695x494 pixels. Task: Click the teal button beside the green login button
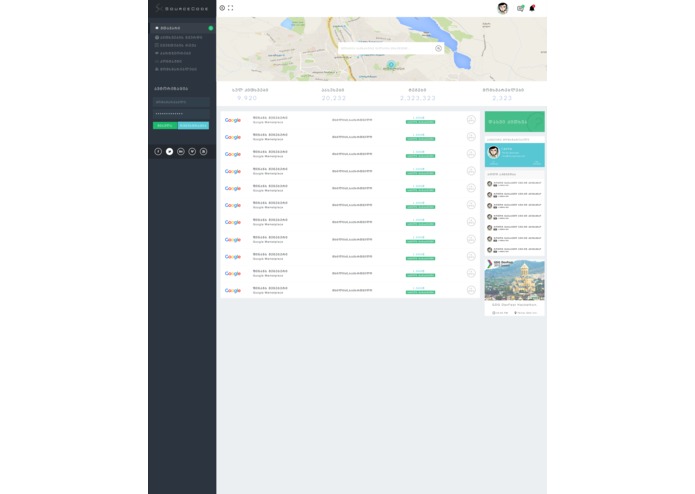193,126
